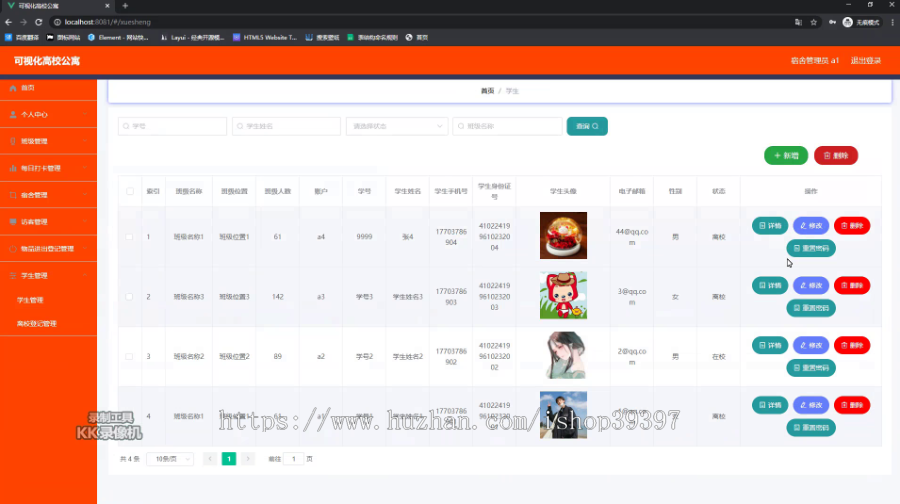Expand the 每日打卡管理 sidebar menu
900x504 pixels.
tap(48, 168)
